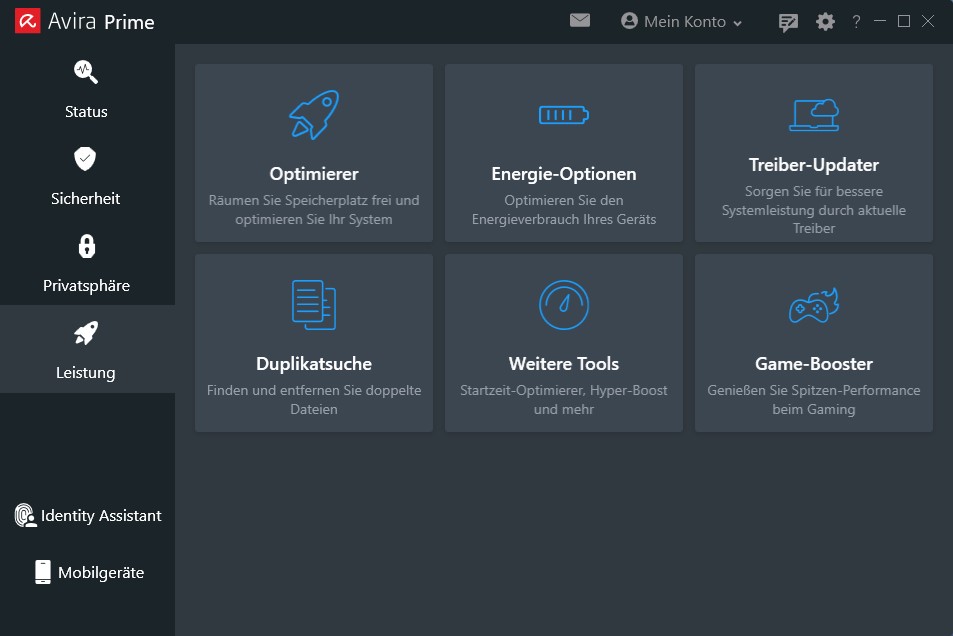Click the speedometer icon for Weitere Tools
Screen dimensions: 953x636
564,305
